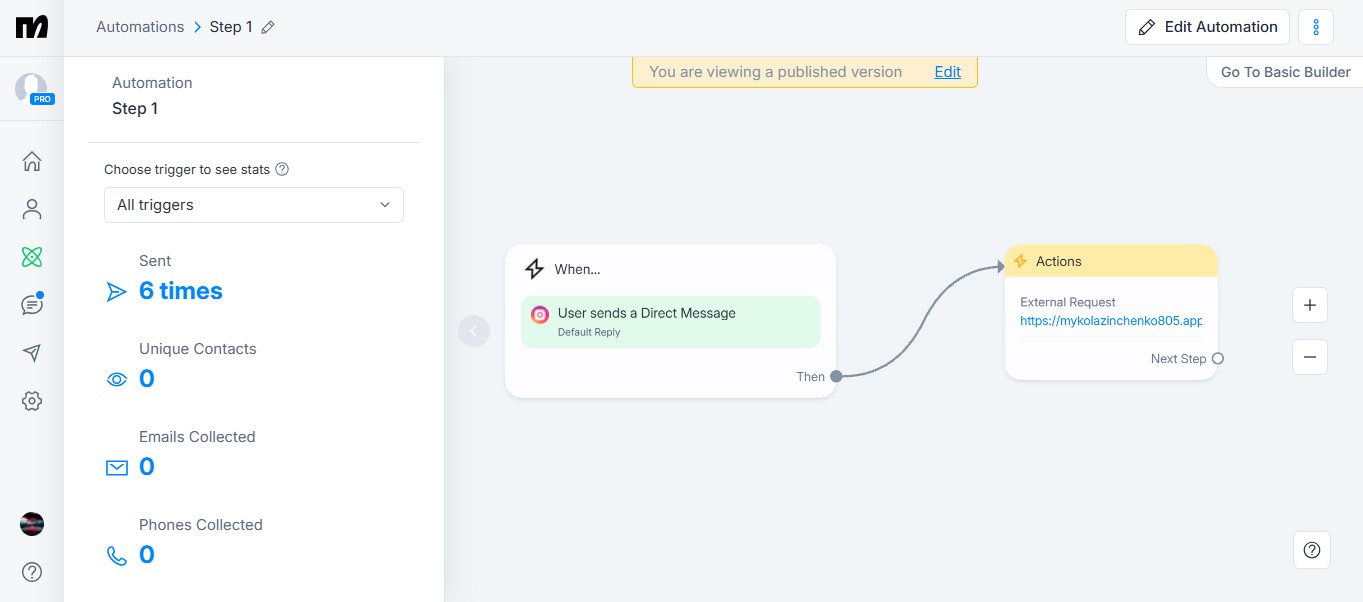
Task: Click the Sent paper plane icon
Action: click(x=117, y=292)
